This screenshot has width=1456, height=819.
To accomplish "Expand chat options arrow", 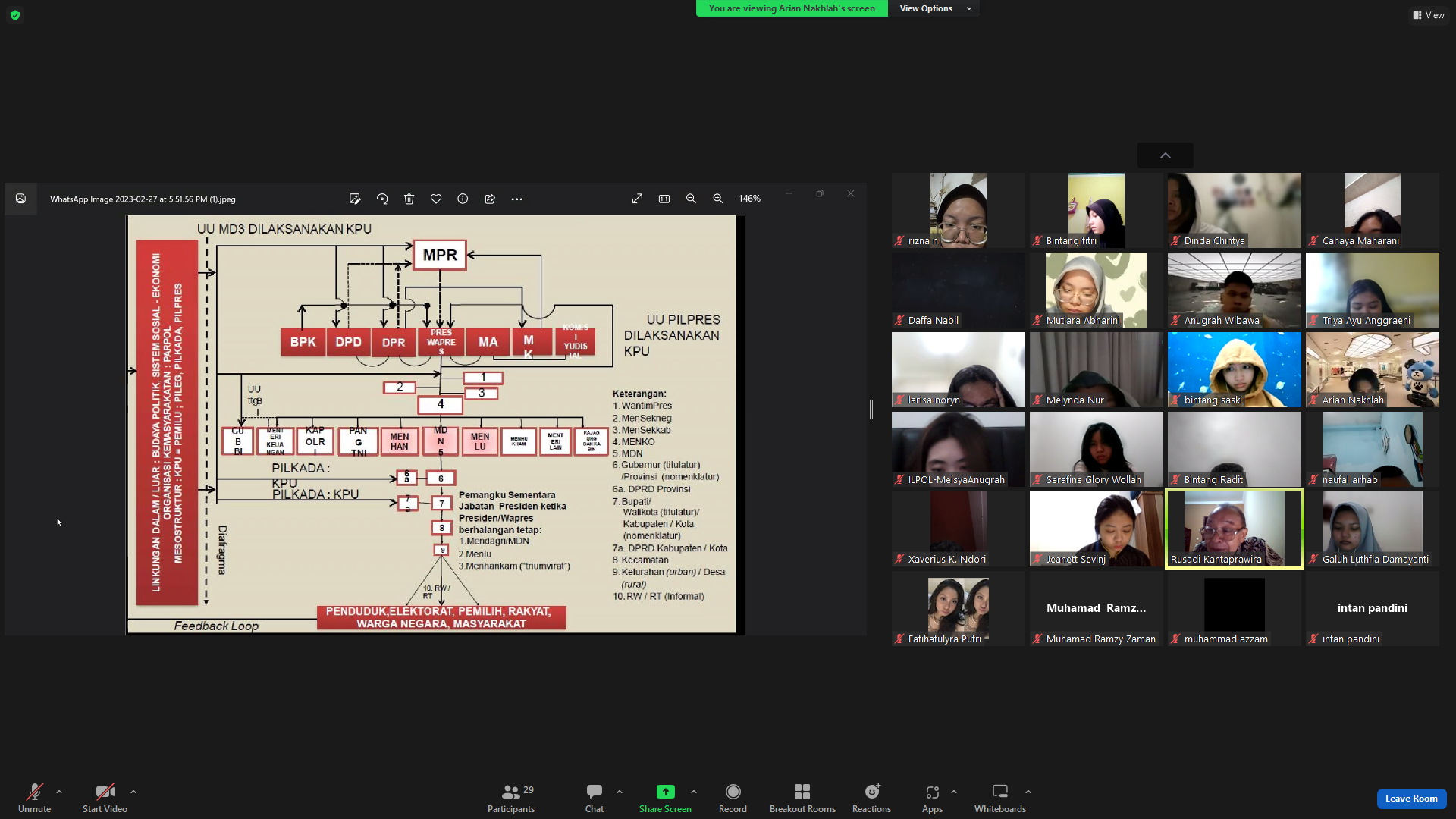I will click(620, 792).
